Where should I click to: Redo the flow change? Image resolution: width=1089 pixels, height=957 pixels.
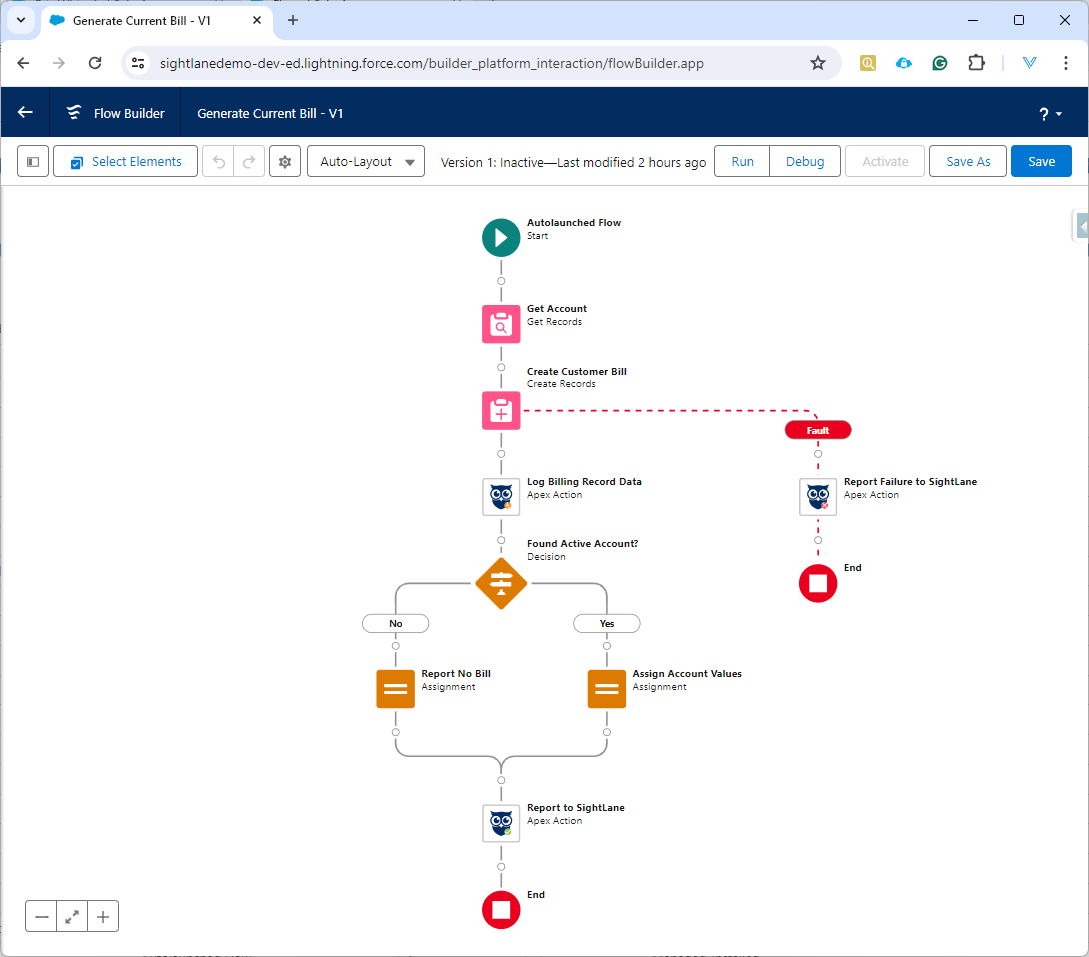[249, 161]
